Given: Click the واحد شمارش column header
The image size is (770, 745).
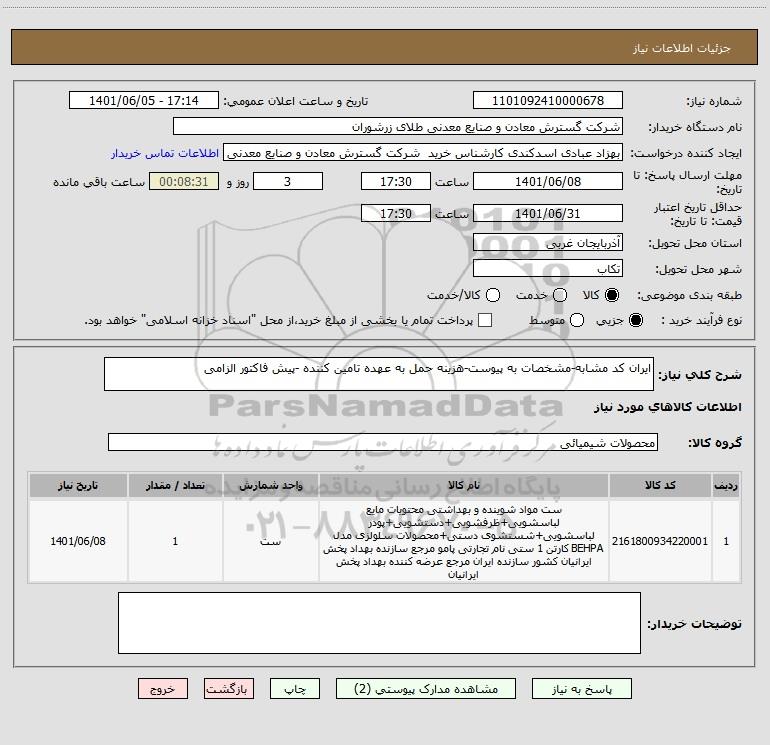Looking at the screenshot, I should (271, 485).
